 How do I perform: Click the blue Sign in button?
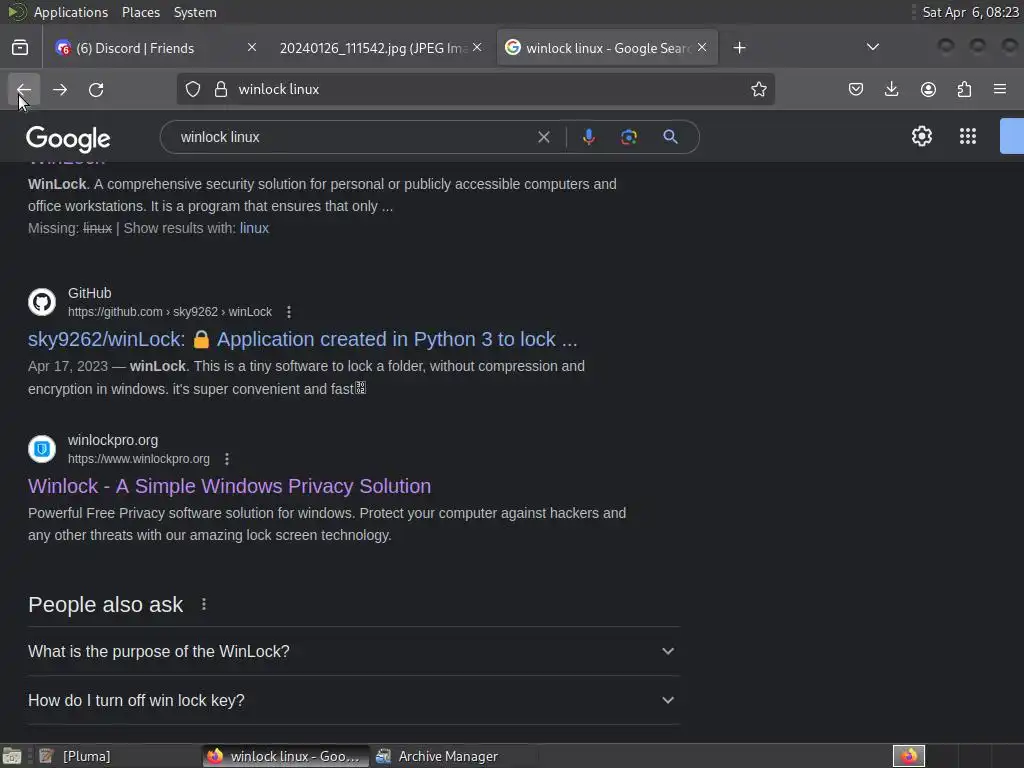pos(1012,136)
